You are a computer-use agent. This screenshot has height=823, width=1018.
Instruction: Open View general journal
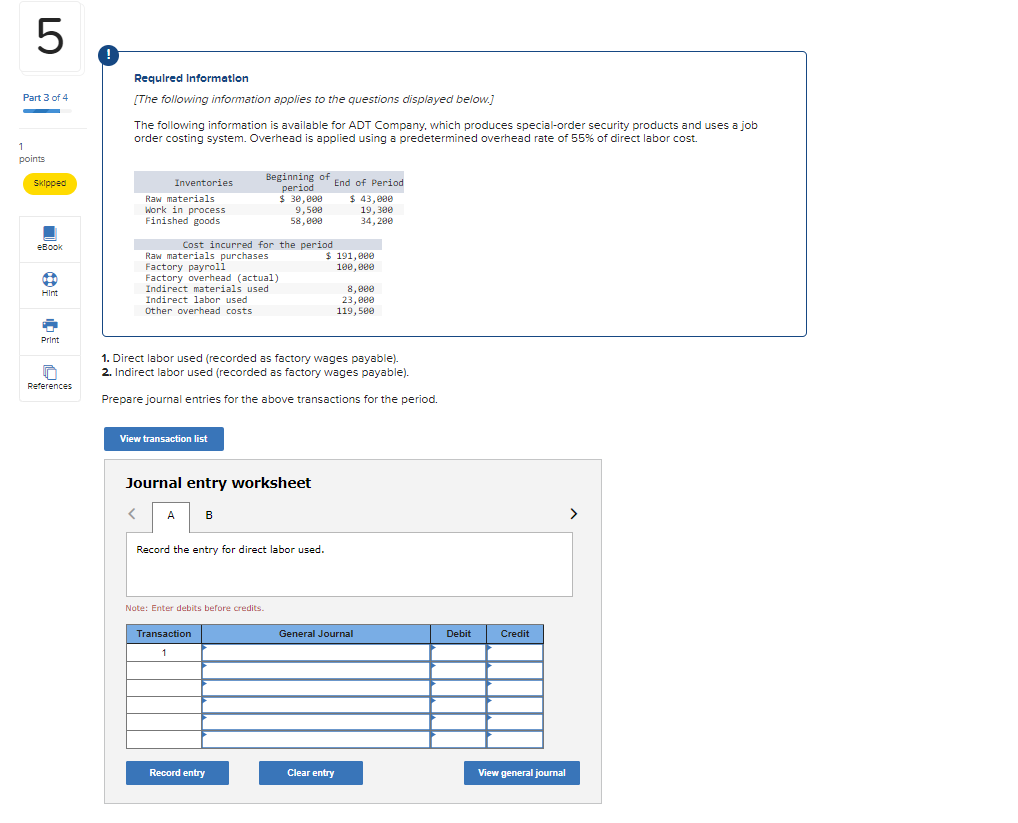(x=522, y=773)
